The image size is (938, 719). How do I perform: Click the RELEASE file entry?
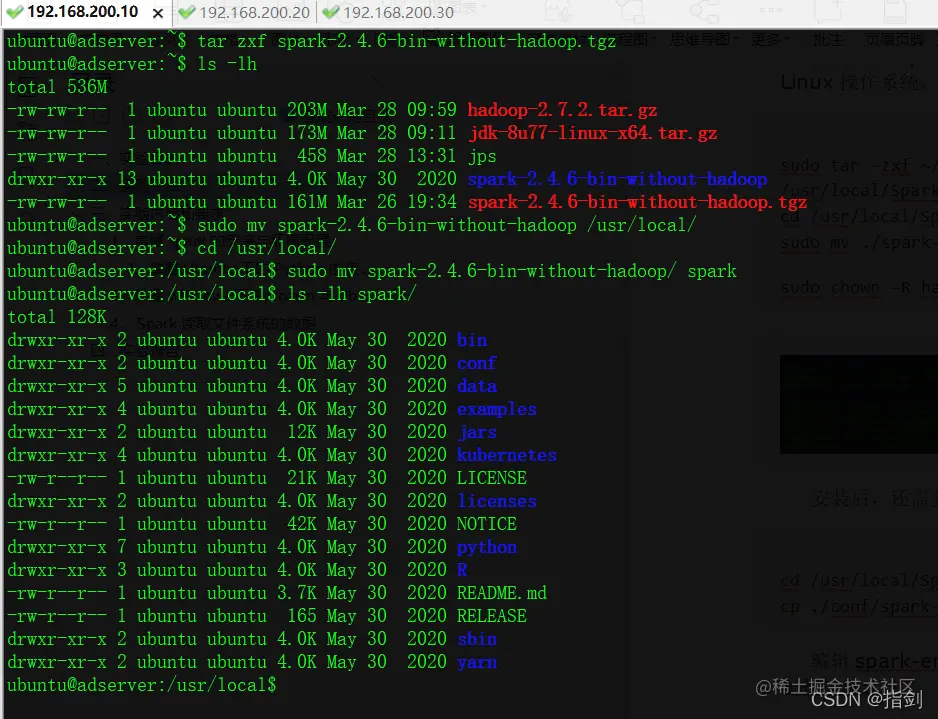[492, 616]
